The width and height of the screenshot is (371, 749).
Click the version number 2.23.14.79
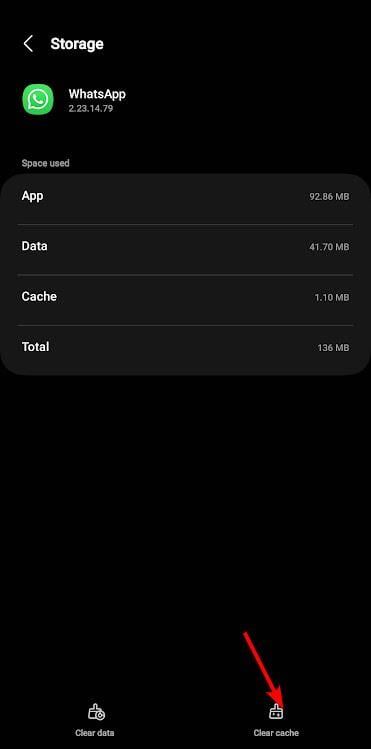click(91, 108)
